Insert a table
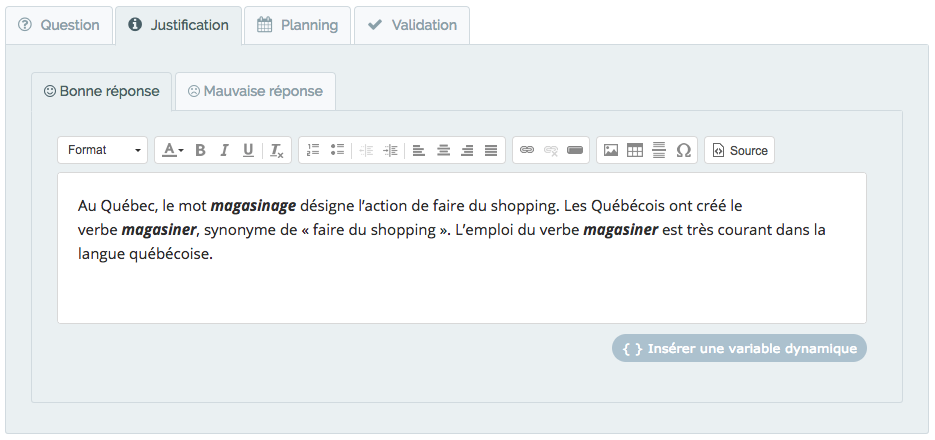Screen dimensions: 935x440 coord(635,150)
